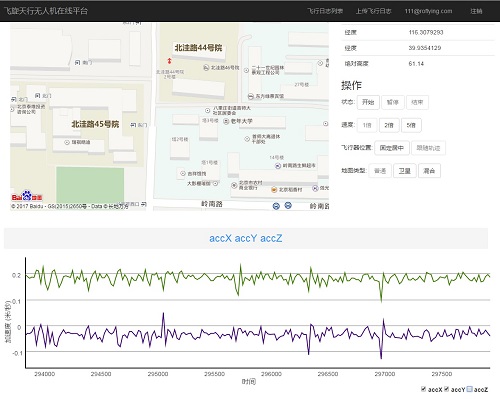The height and width of the screenshot is (399, 500).
Task: Switch map type to 普通
Action: click(x=380, y=171)
